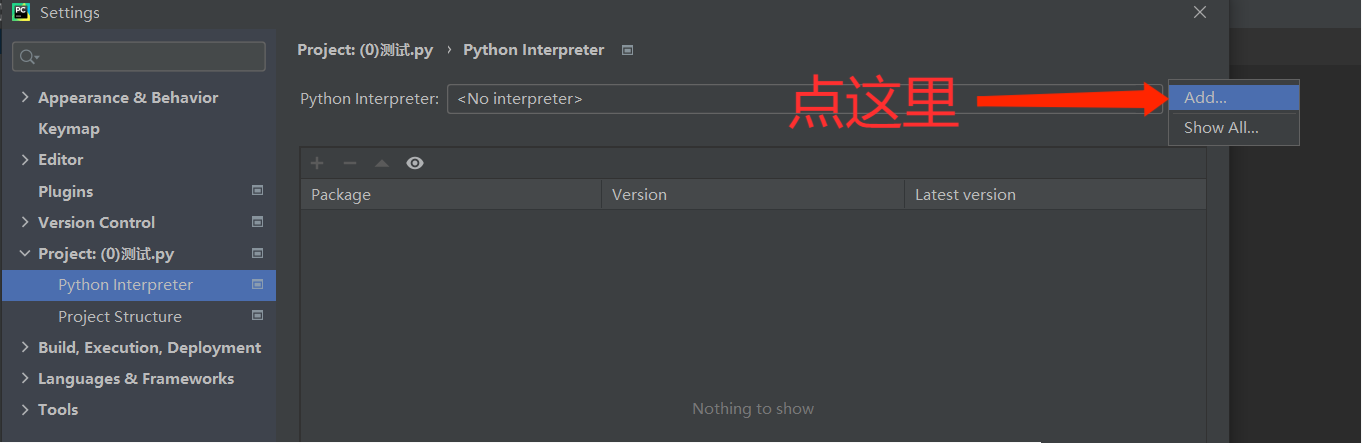Expand the Editor settings section
The height and width of the screenshot is (443, 1362).
(25, 160)
